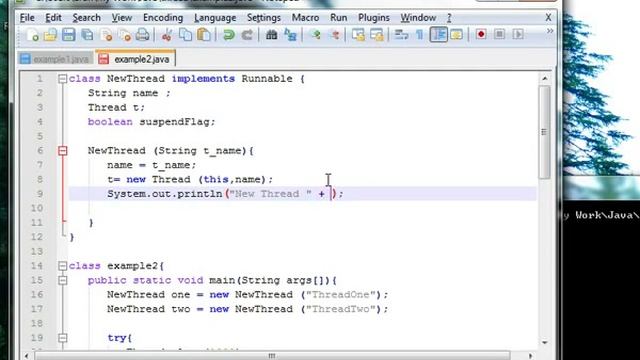Save the document with the floppy icon
The width and height of the screenshot is (640, 360).
coord(69,35)
